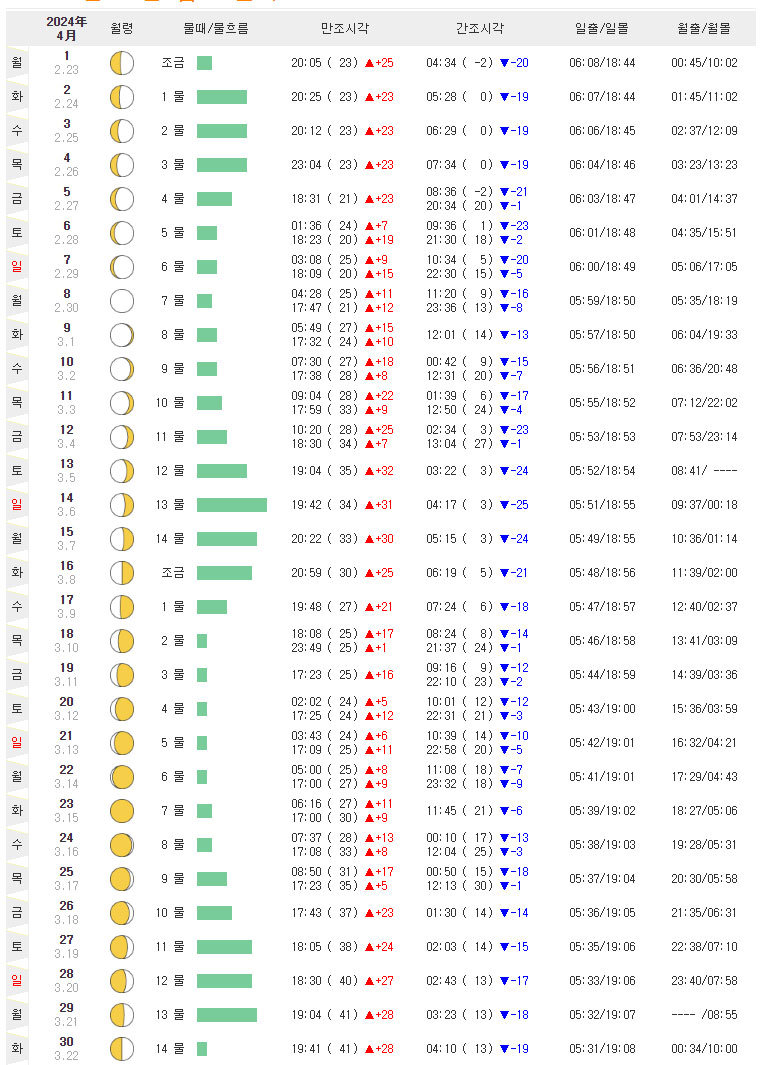Click the red up arrow beside +32
This screenshot has width=761, height=1065.
pyautogui.click(x=369, y=471)
